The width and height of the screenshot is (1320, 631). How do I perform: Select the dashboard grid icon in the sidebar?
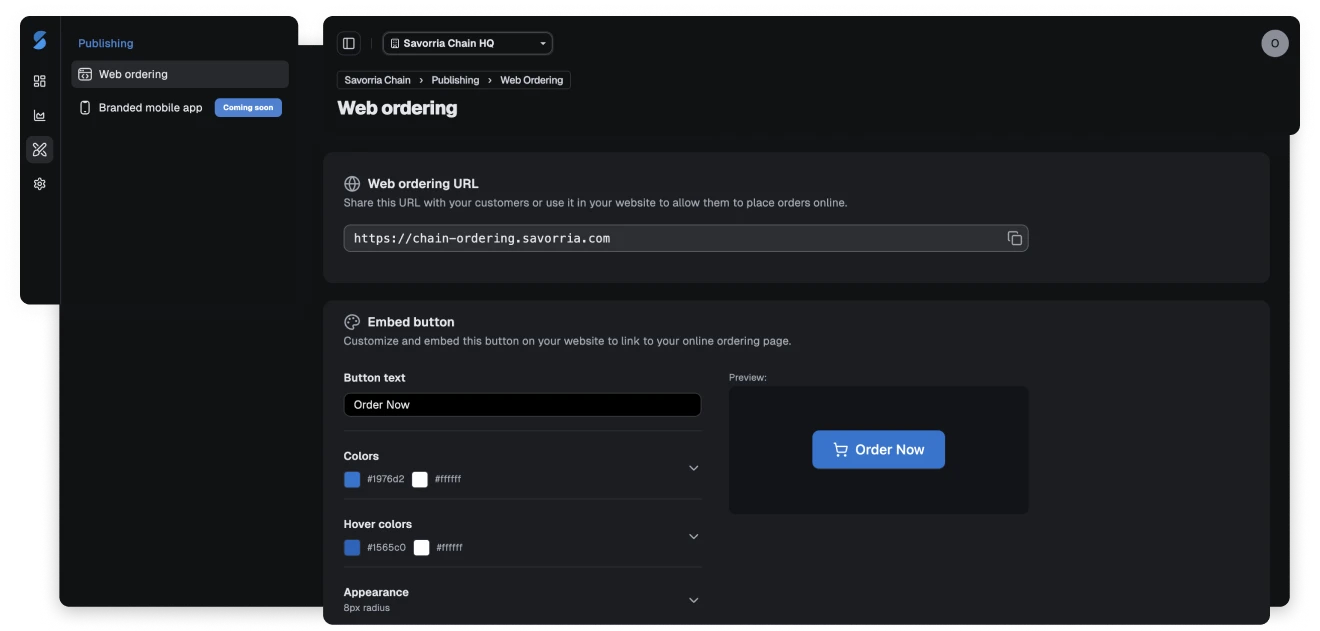[x=39, y=81]
